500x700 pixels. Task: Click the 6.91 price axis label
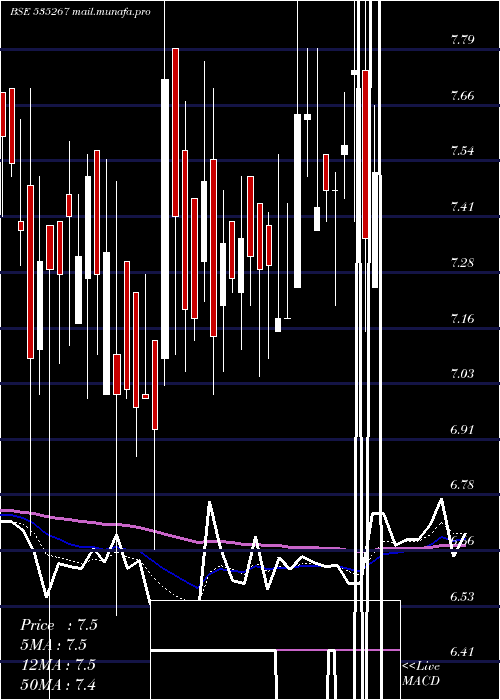(462, 429)
